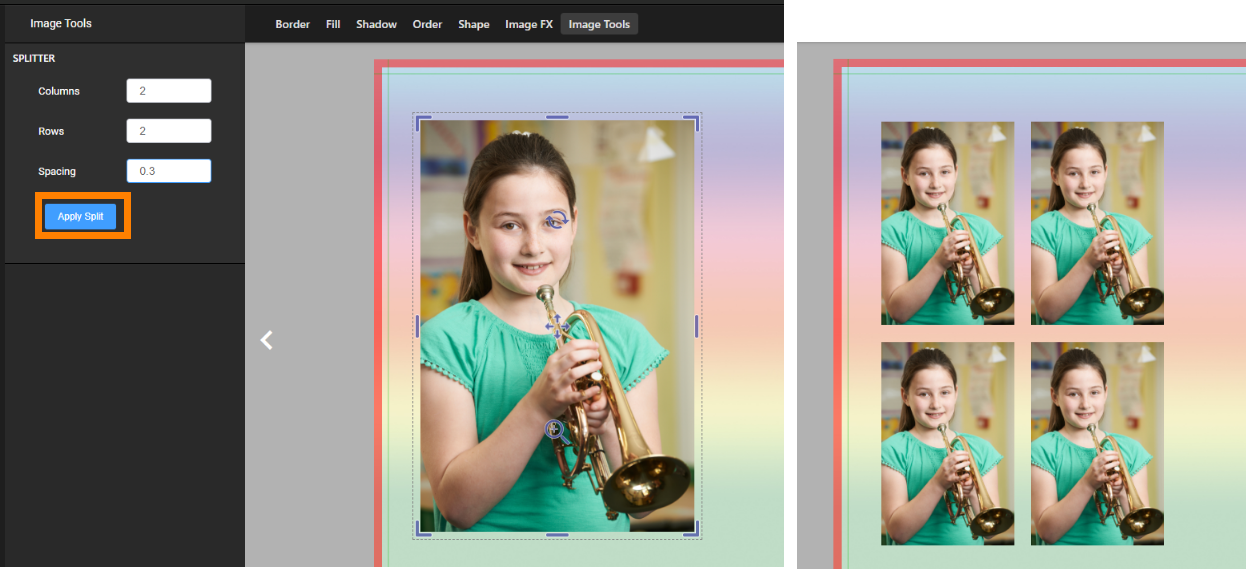Open the Border tab
The width and height of the screenshot is (1246, 569).
293,24
